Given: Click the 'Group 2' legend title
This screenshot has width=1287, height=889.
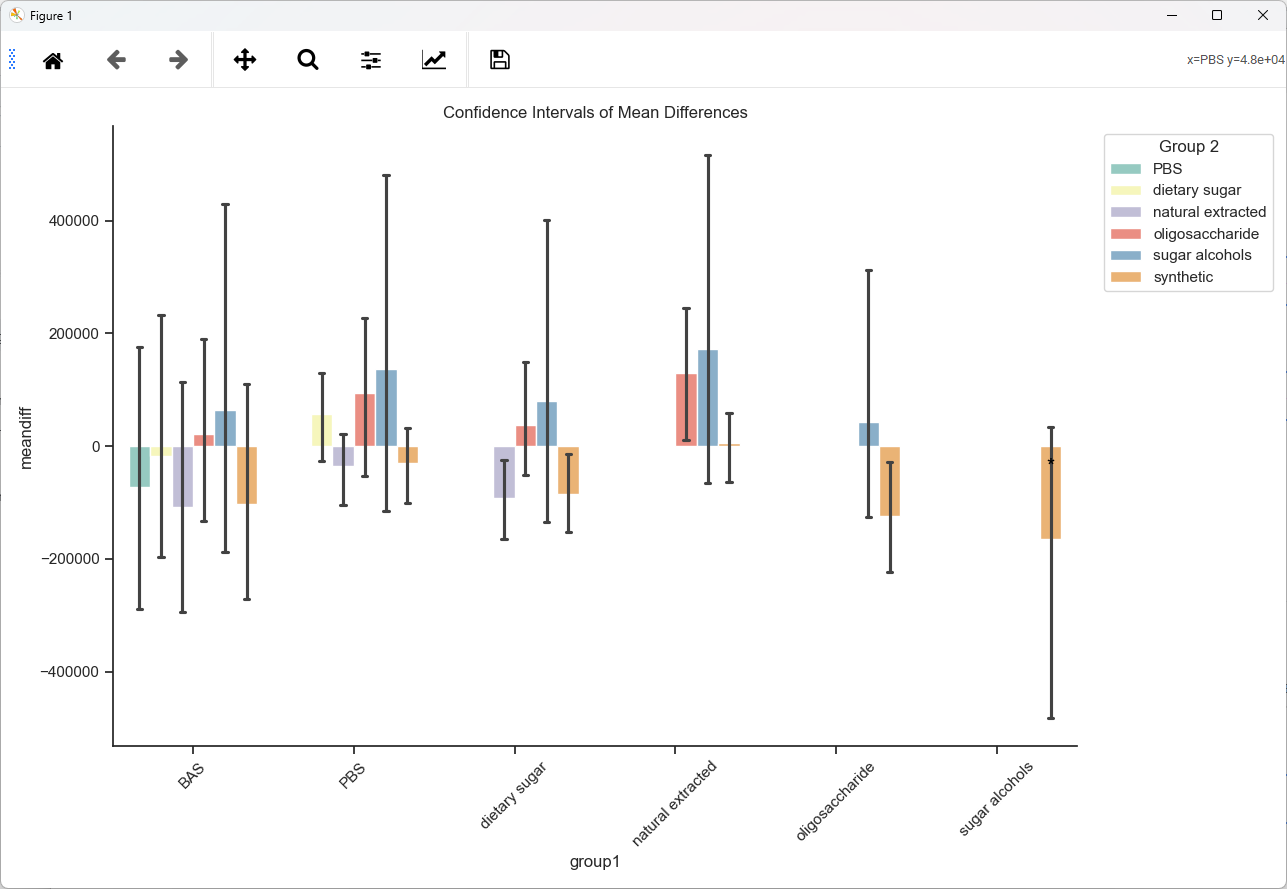Looking at the screenshot, I should pyautogui.click(x=1189, y=147).
